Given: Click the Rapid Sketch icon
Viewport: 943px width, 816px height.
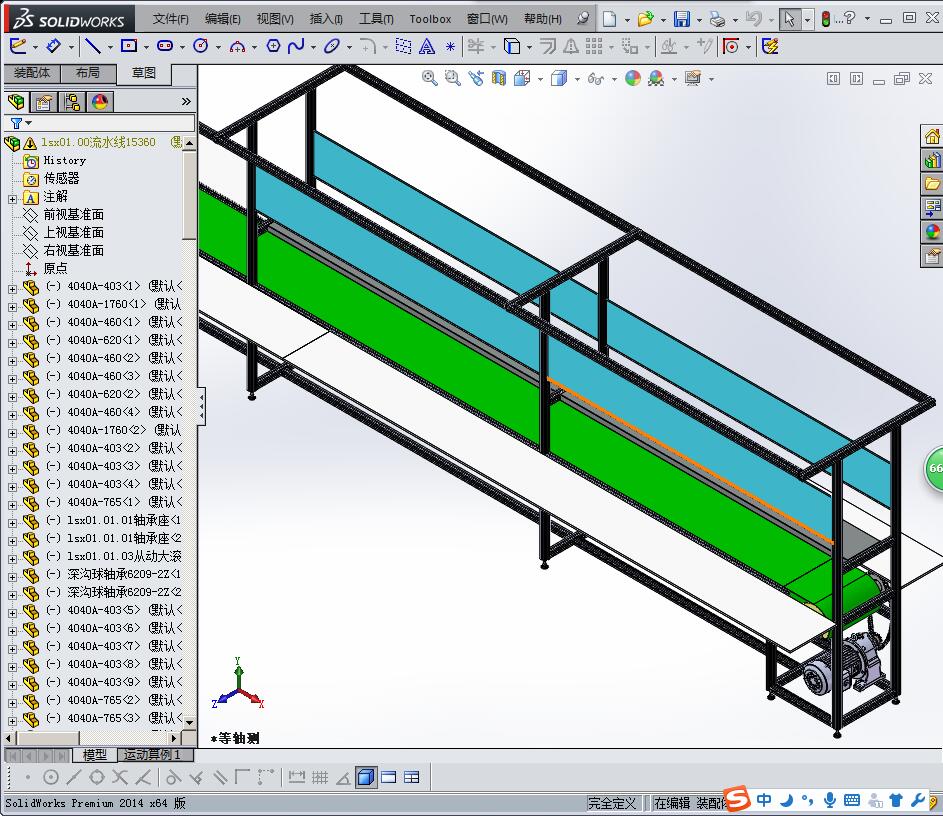Looking at the screenshot, I should (770, 46).
